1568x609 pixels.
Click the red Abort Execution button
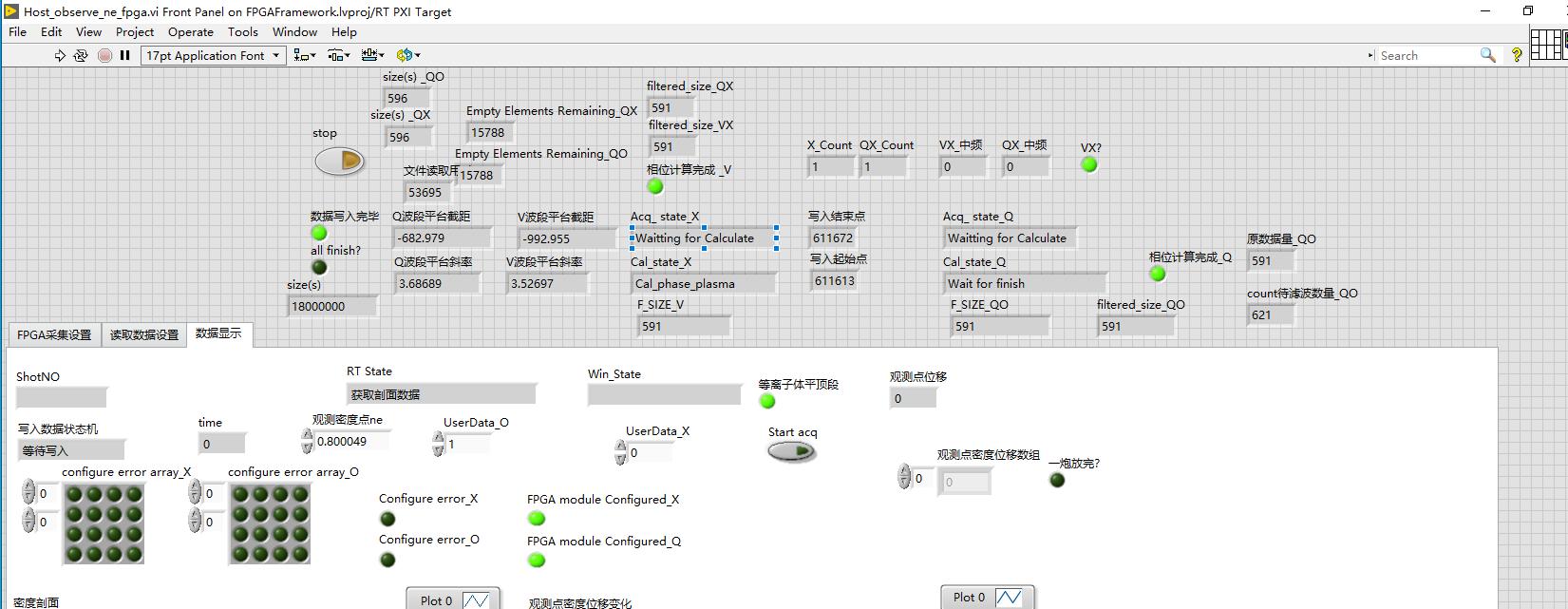(x=104, y=56)
